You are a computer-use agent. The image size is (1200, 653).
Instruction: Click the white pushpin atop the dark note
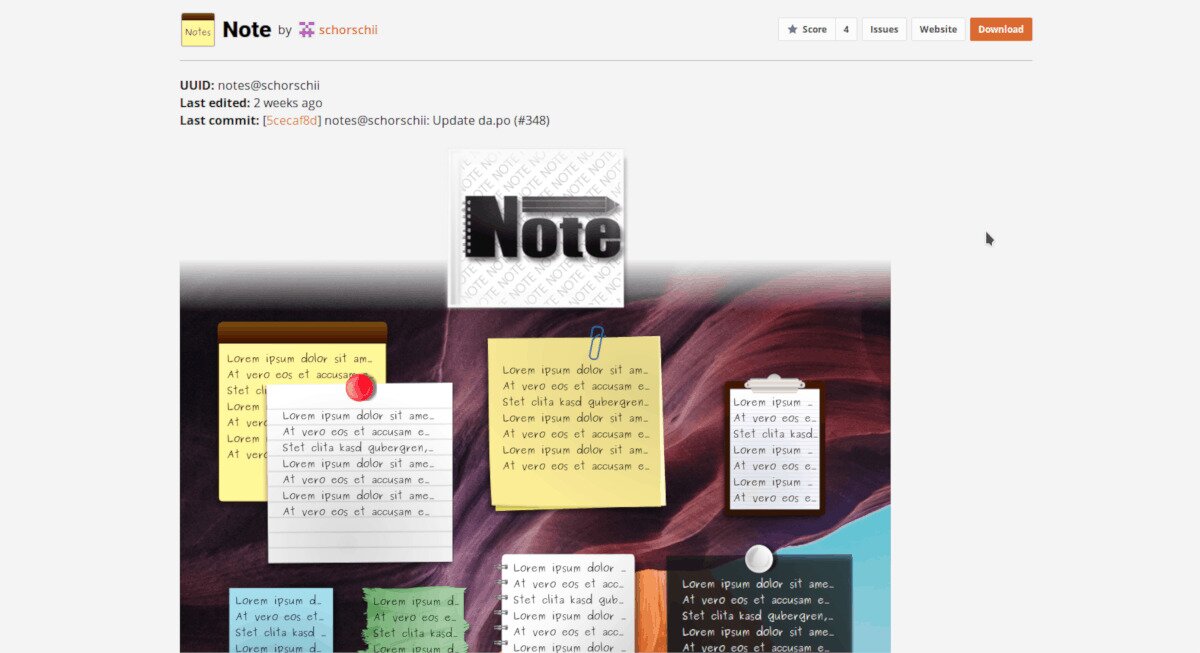coord(758,557)
